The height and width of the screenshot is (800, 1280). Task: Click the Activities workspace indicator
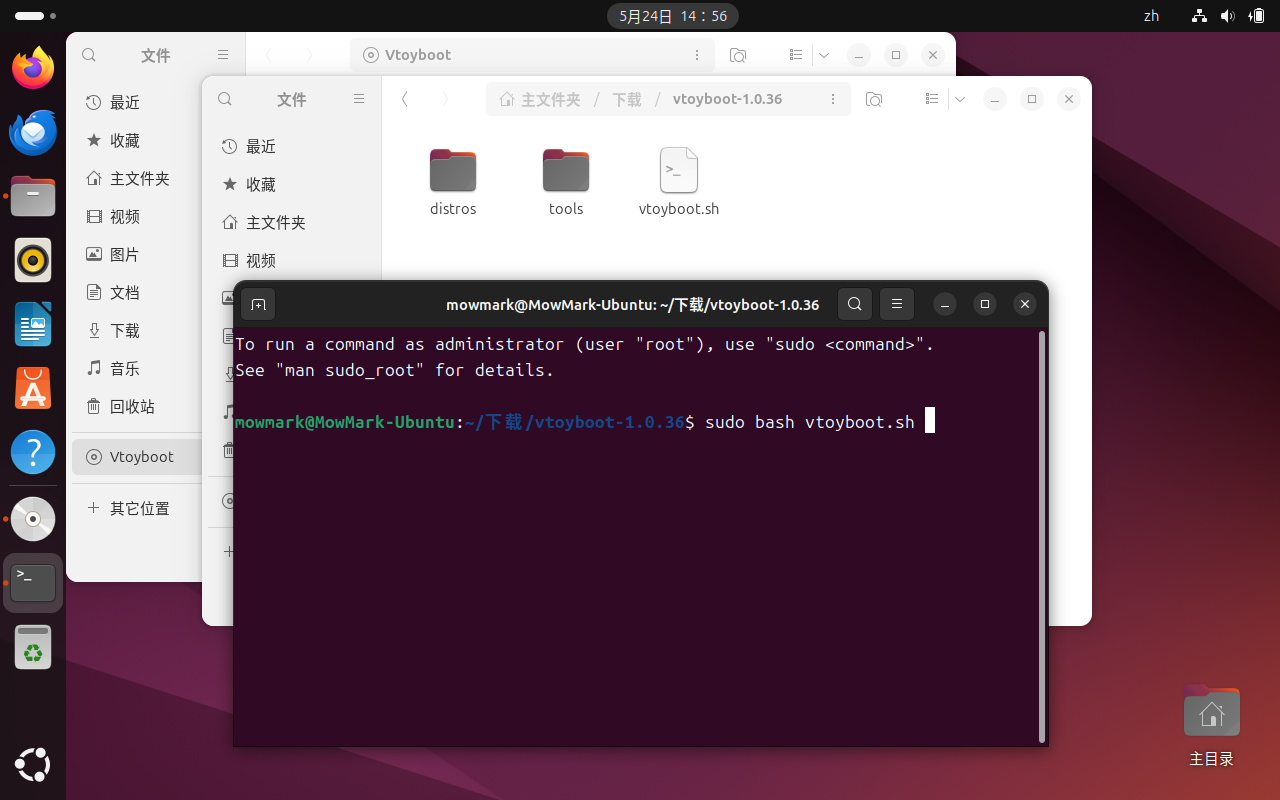coord(35,16)
